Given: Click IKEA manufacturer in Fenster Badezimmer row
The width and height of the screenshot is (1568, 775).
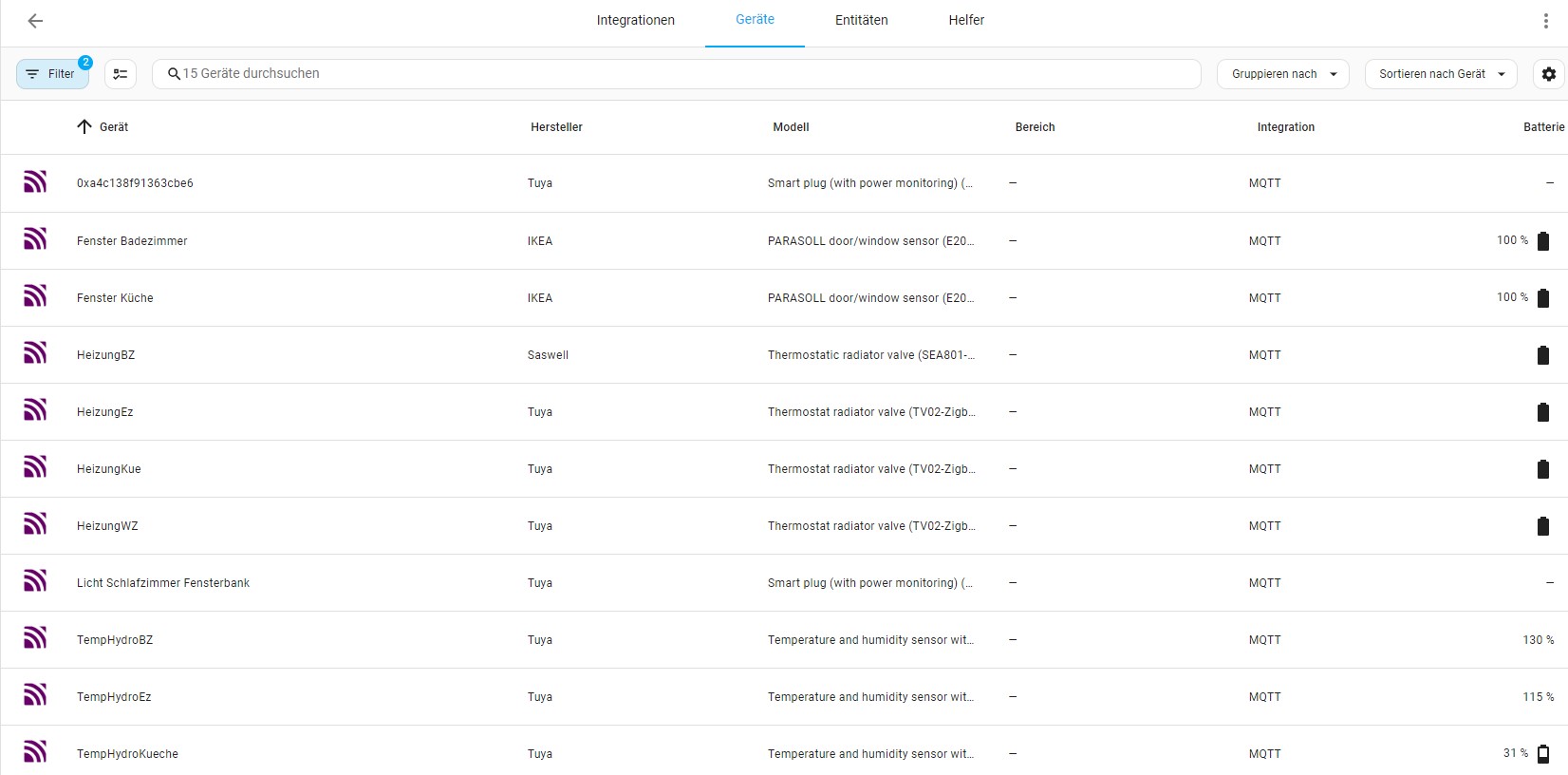Looking at the screenshot, I should 540,241.
